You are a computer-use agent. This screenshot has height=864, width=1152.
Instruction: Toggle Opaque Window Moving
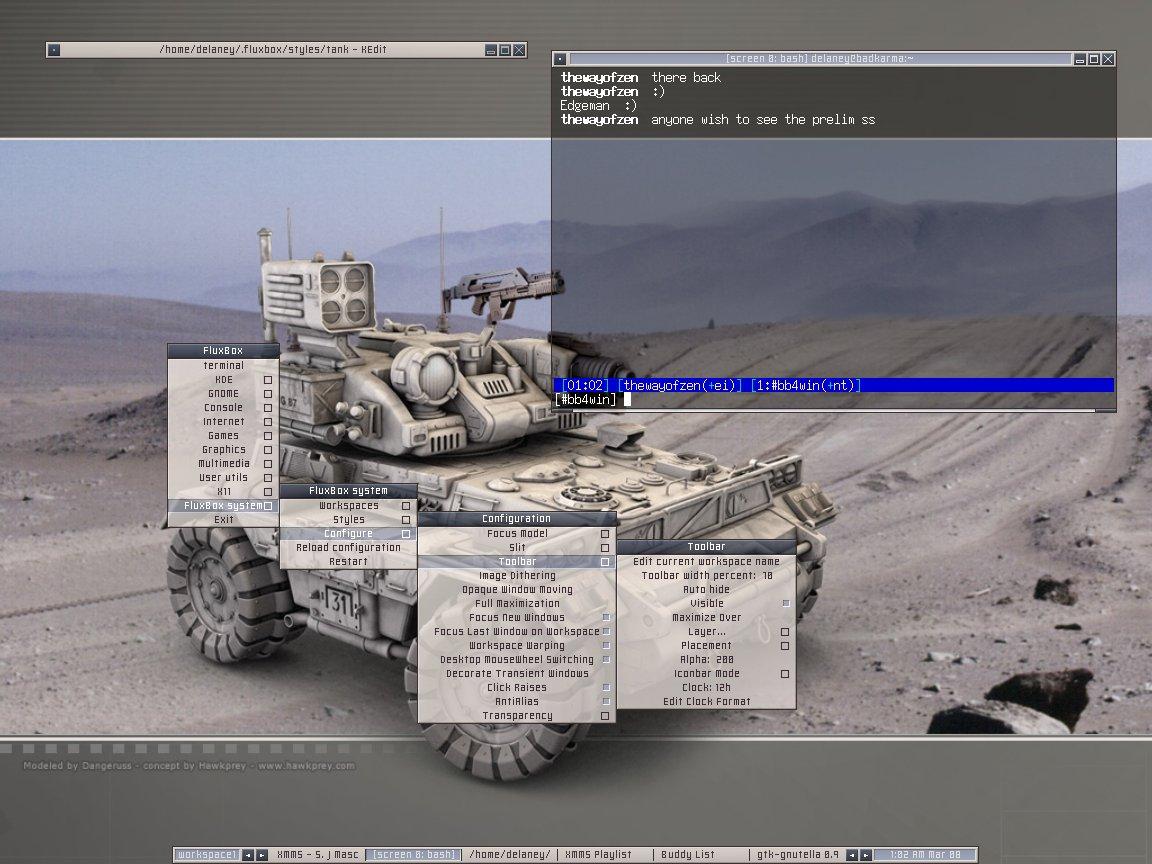[x=516, y=590]
